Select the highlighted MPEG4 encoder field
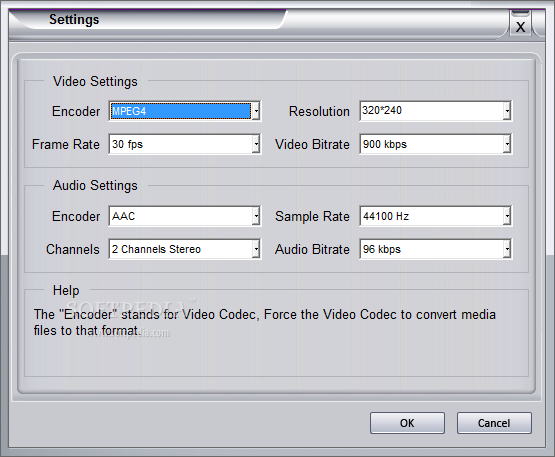 pos(181,111)
